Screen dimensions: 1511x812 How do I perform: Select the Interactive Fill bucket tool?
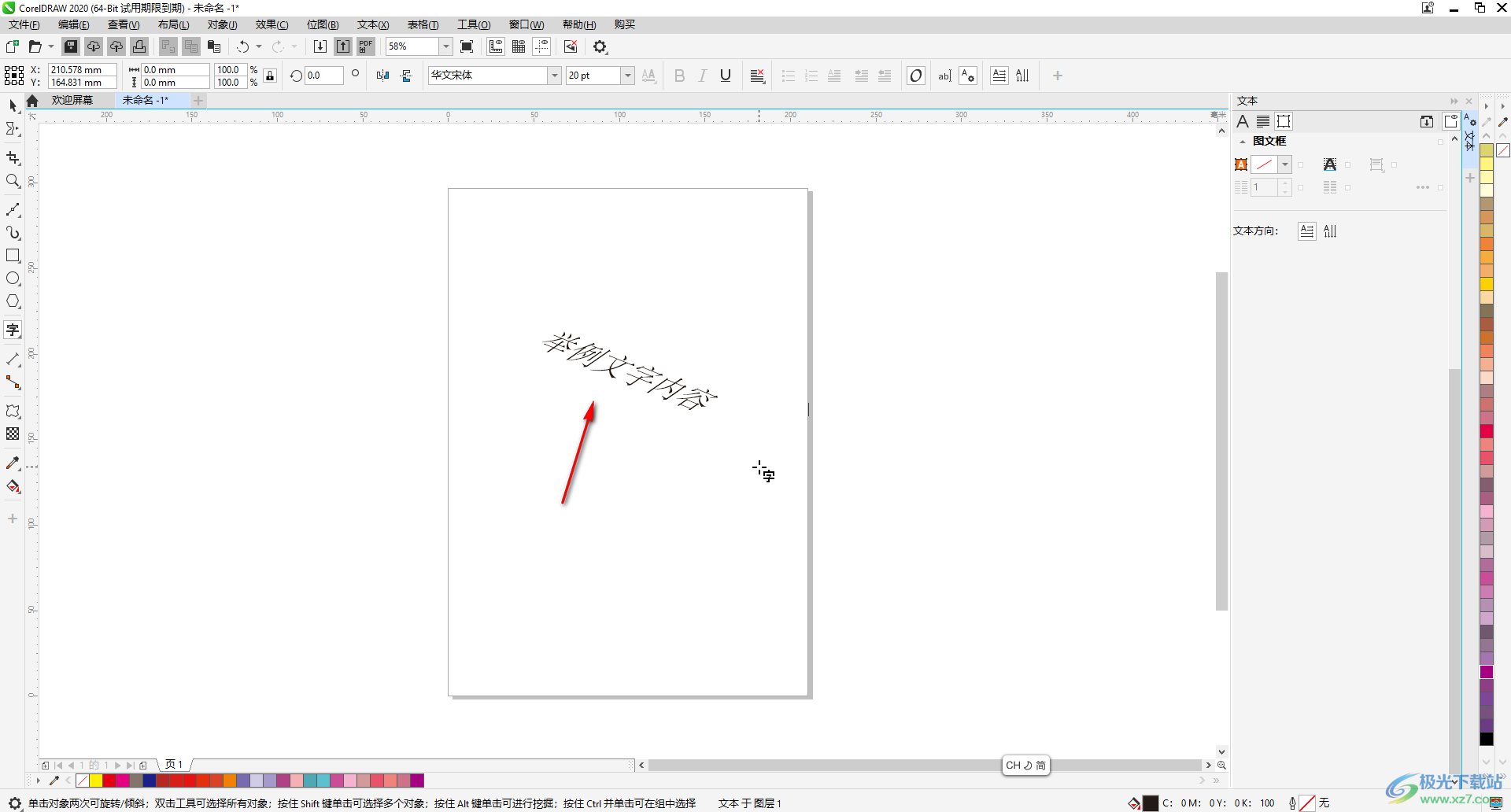13,486
